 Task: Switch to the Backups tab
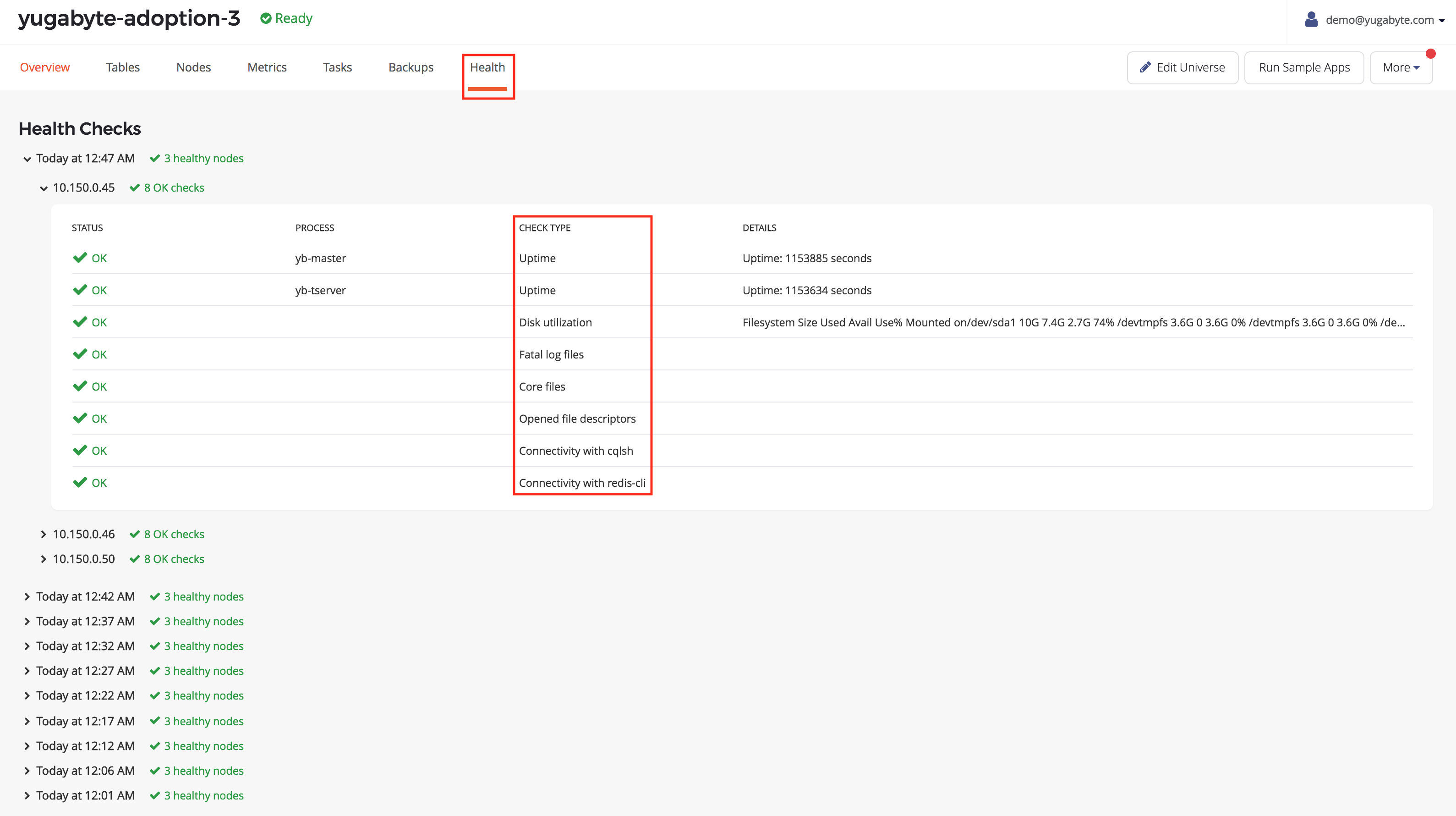[x=411, y=67]
